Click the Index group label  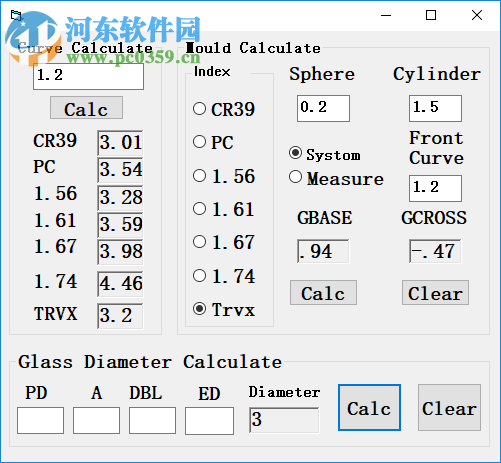(212, 72)
